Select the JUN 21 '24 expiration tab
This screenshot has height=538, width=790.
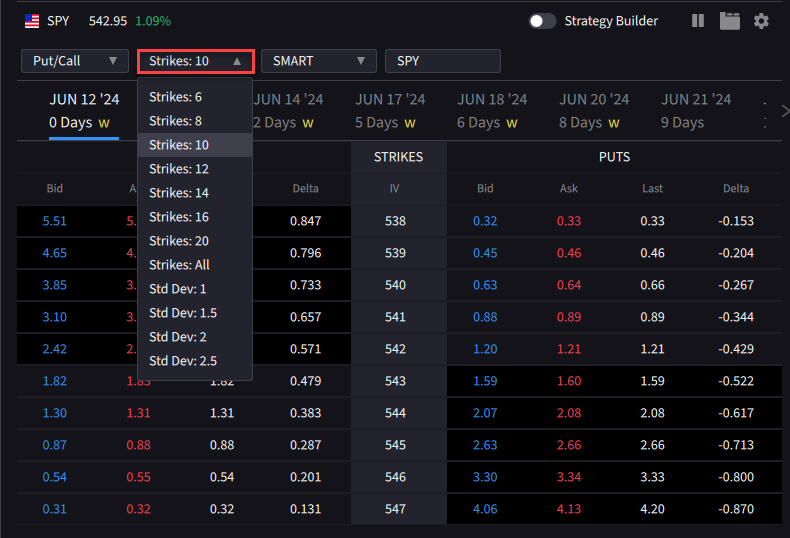point(696,111)
